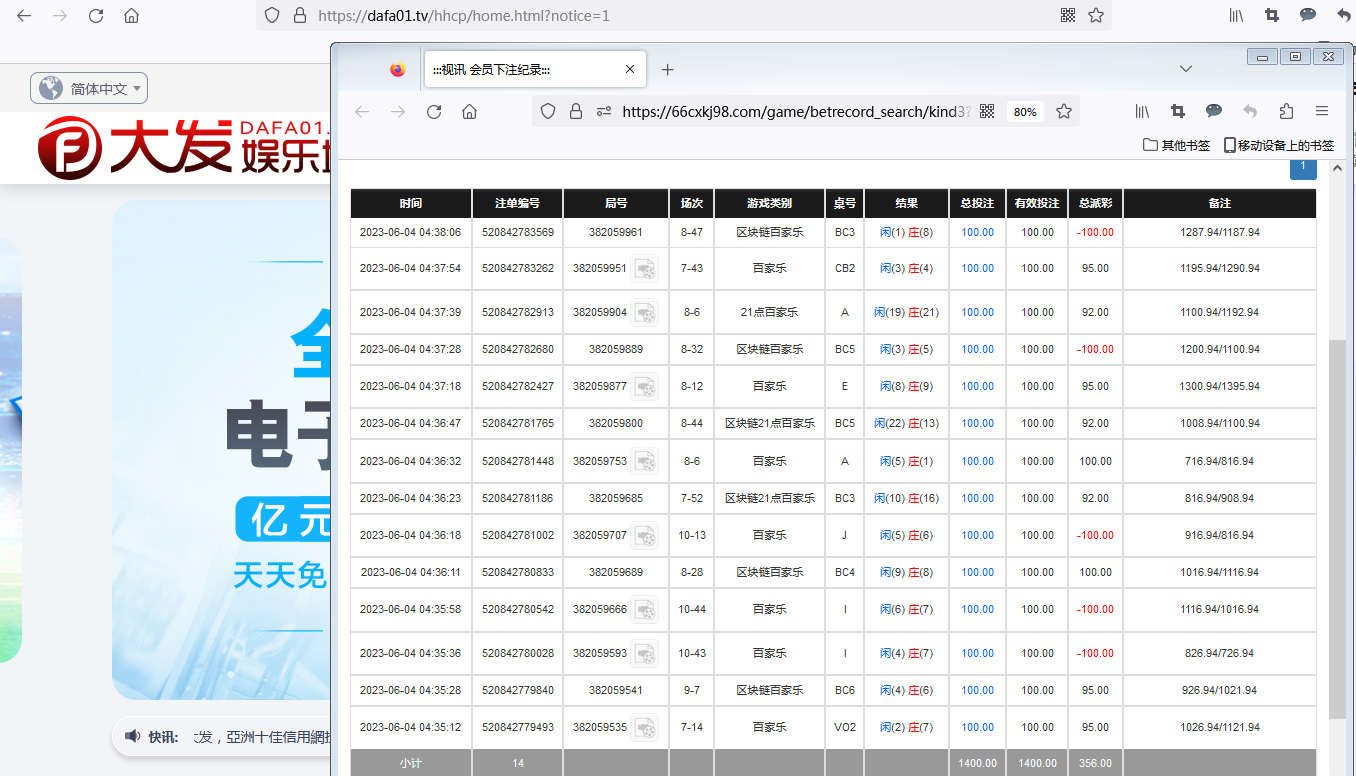
Task: Click the speaker icon next to 快讯 news ticker
Action: (132, 737)
